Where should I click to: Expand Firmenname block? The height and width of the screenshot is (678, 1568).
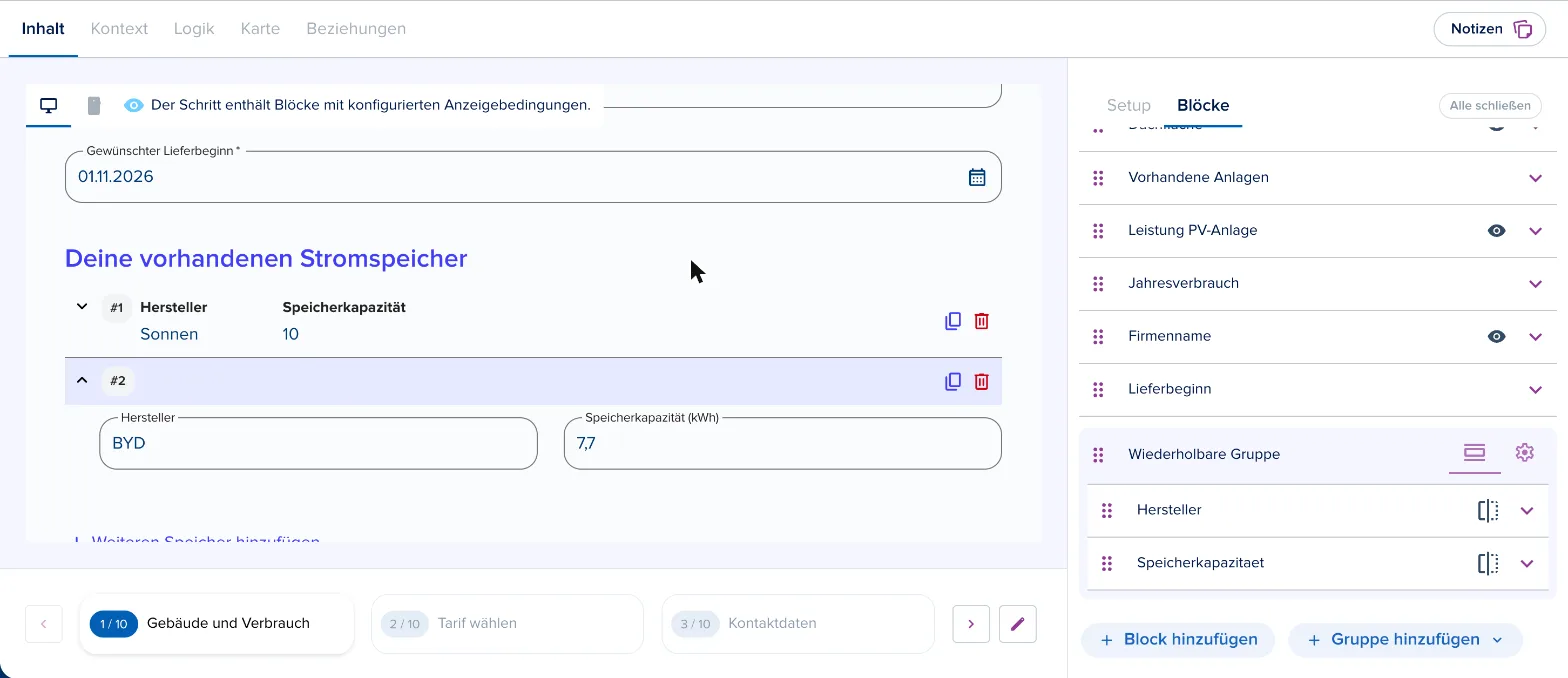pos(1536,337)
